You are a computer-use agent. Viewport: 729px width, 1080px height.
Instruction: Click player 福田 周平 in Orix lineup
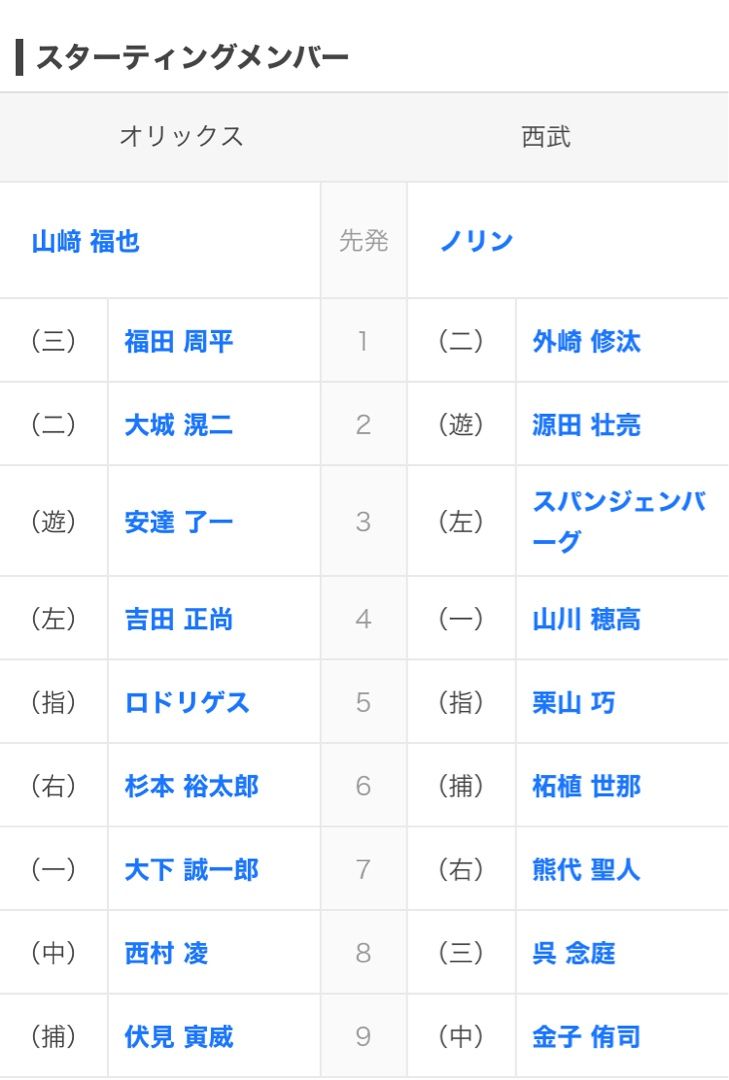pyautogui.click(x=178, y=341)
